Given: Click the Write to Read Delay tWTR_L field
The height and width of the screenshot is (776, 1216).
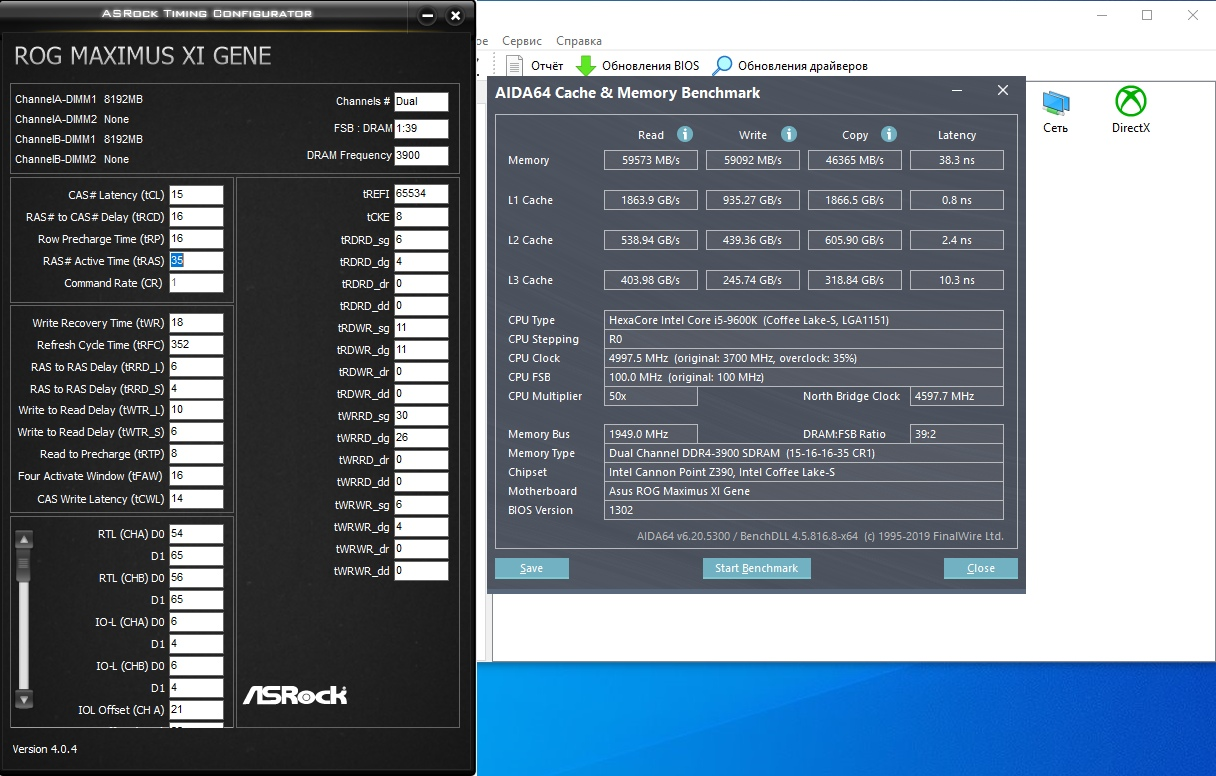Looking at the screenshot, I should (x=196, y=410).
